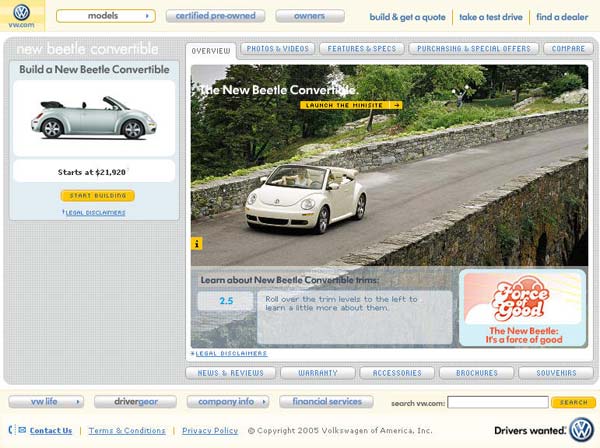Image resolution: width=600 pixels, height=448 pixels.
Task: Click the yellow info icon on the photo
Action: [x=197, y=244]
